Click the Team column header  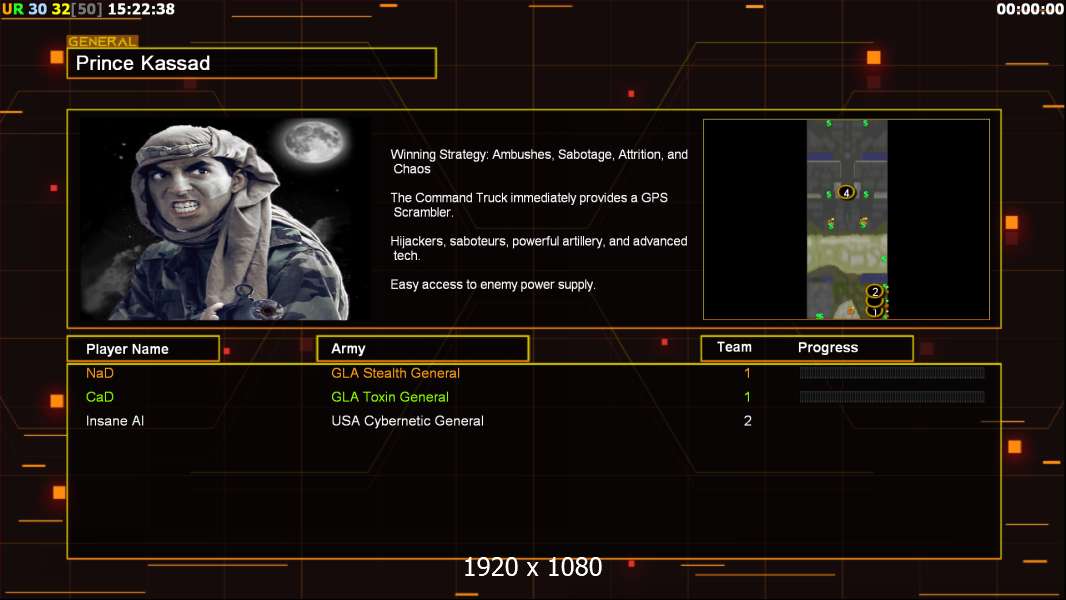[x=734, y=347]
